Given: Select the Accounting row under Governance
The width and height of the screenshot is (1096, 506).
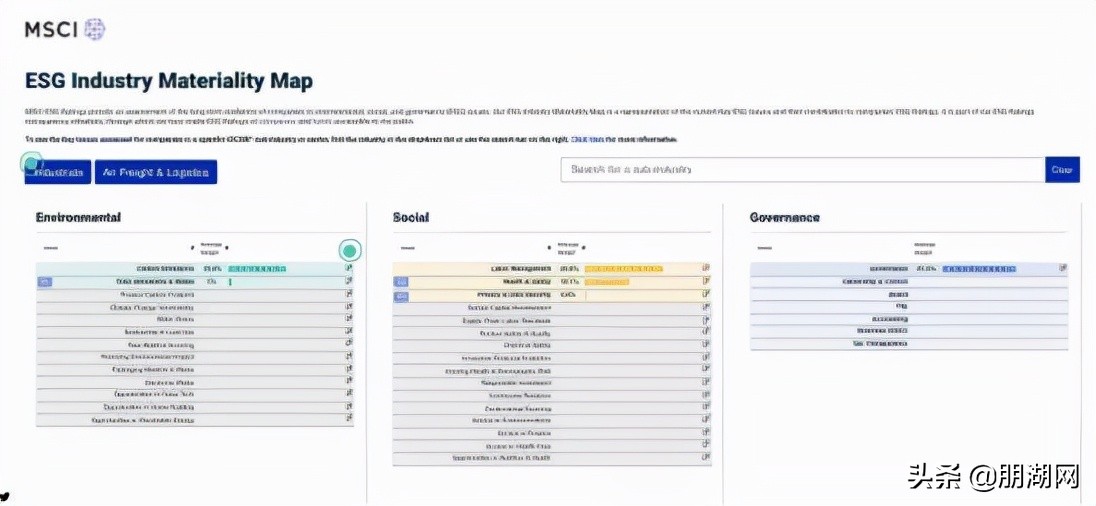Looking at the screenshot, I should [x=909, y=319].
